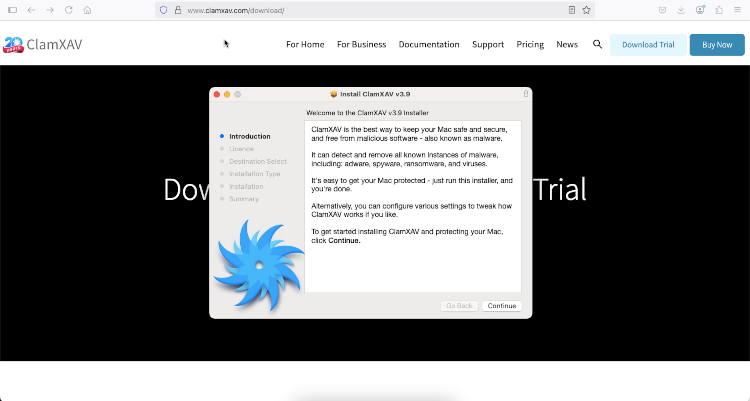Click the ClamXAV site name text
The width and height of the screenshot is (750, 401).
(54, 45)
